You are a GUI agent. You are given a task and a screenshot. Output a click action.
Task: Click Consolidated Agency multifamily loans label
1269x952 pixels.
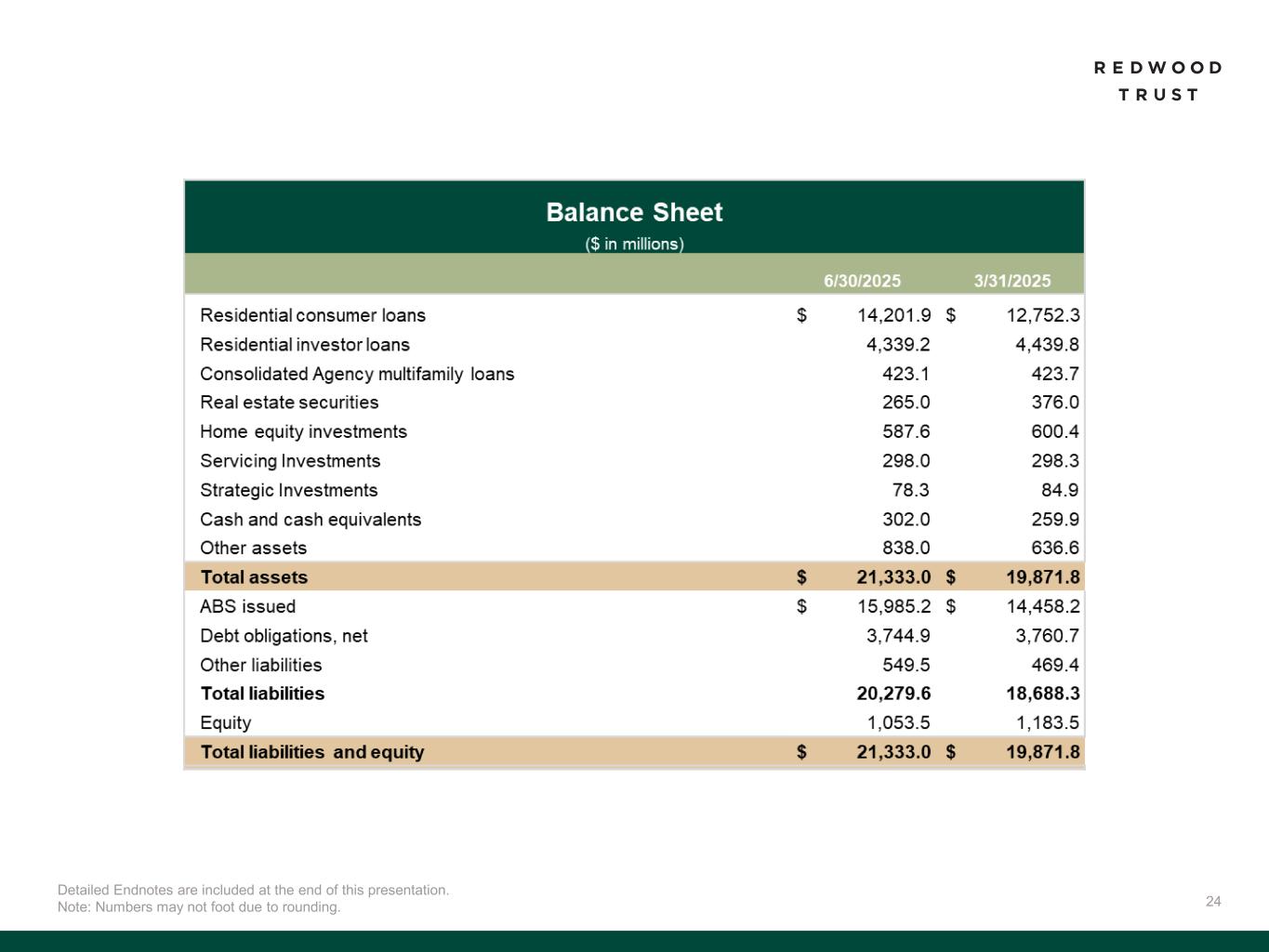[x=357, y=374]
